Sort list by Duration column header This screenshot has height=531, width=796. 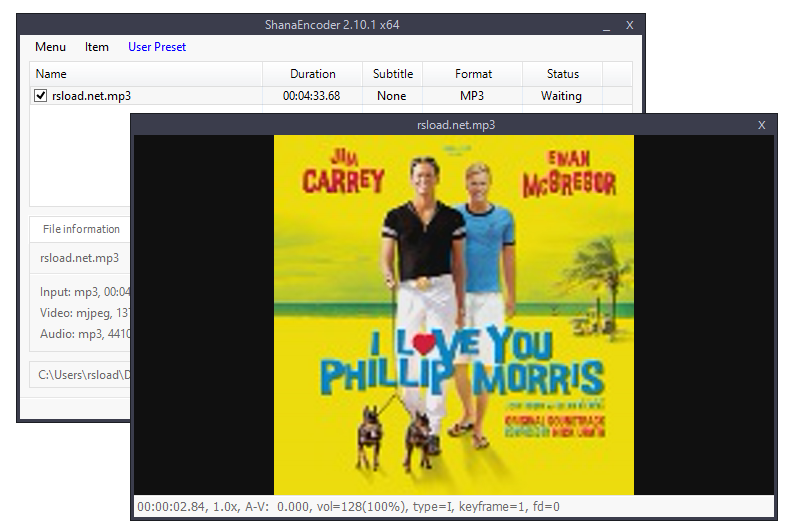click(x=312, y=74)
